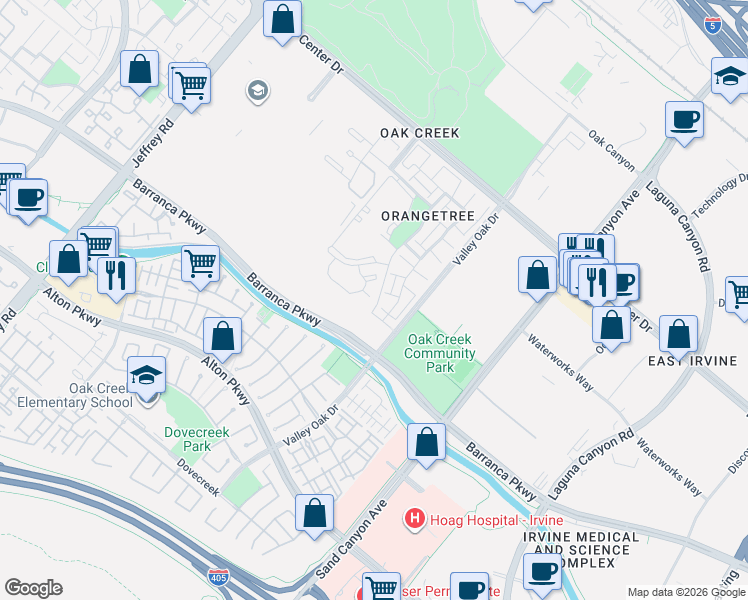Click the Jeffrey Rd street label

[x=153, y=143]
